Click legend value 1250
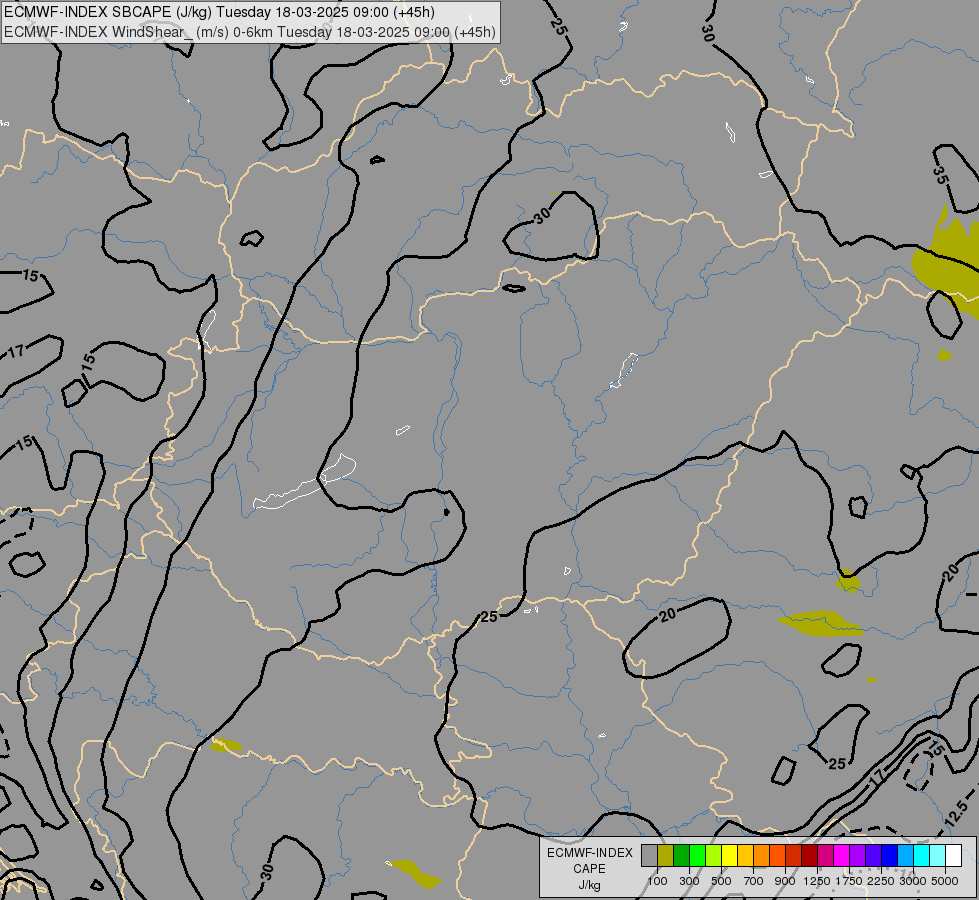This screenshot has height=900, width=979. (817, 881)
